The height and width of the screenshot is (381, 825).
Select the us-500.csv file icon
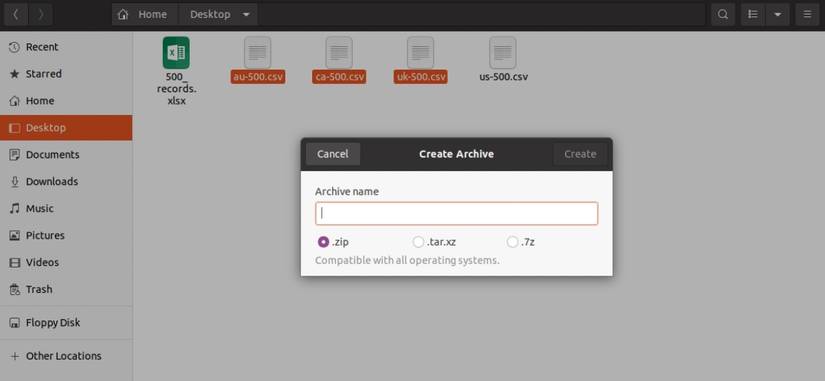coord(502,53)
